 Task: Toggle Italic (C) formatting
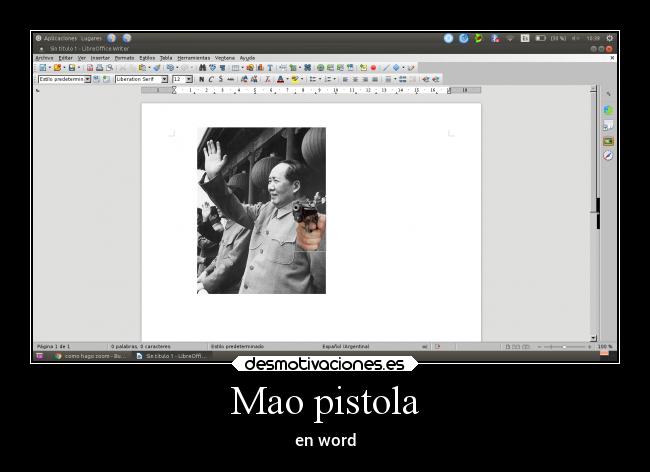[x=211, y=79]
